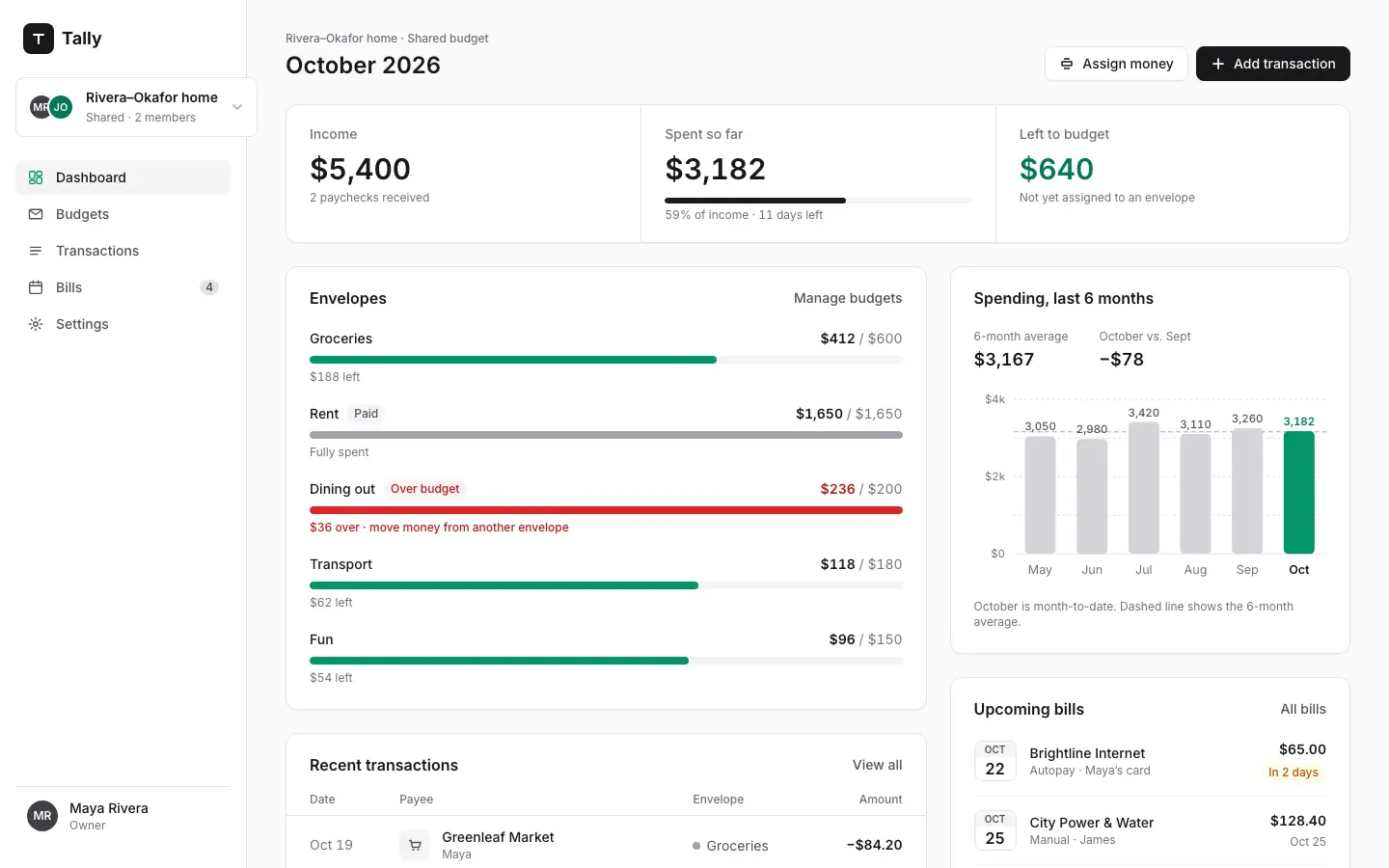Expand the Rivera–Okafor home switcher chevron
The height and width of the screenshot is (868, 1389).
(237, 107)
